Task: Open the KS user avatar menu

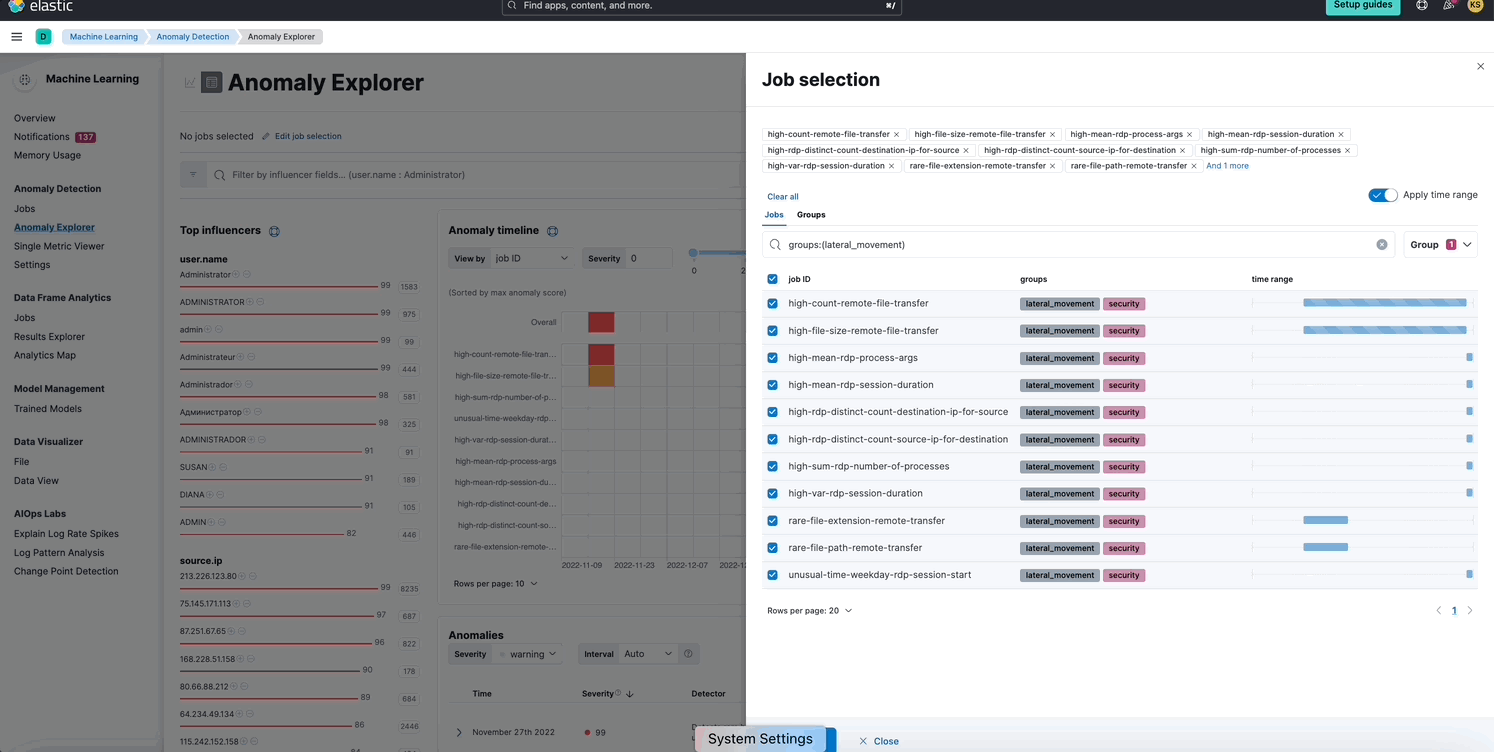Action: 1475,6
